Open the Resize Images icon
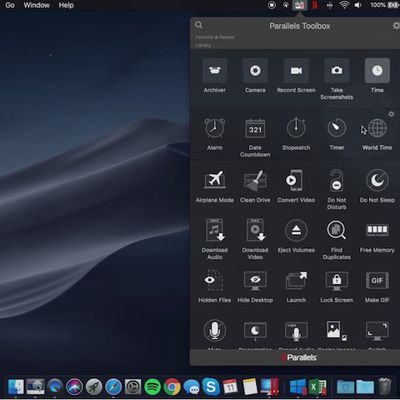 click(x=337, y=331)
